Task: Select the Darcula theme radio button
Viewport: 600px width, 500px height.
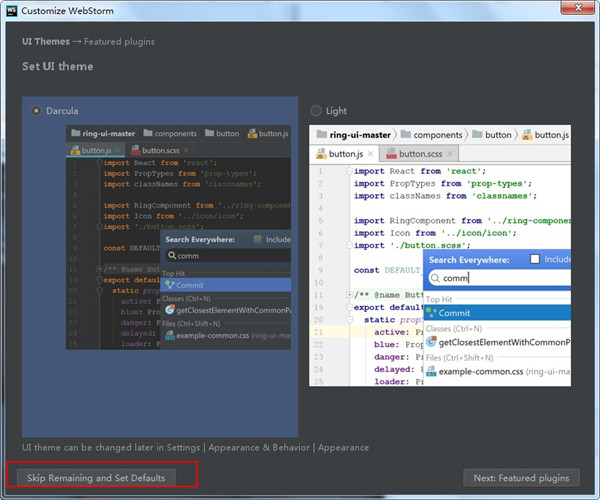Action: pyautogui.click(x=38, y=111)
